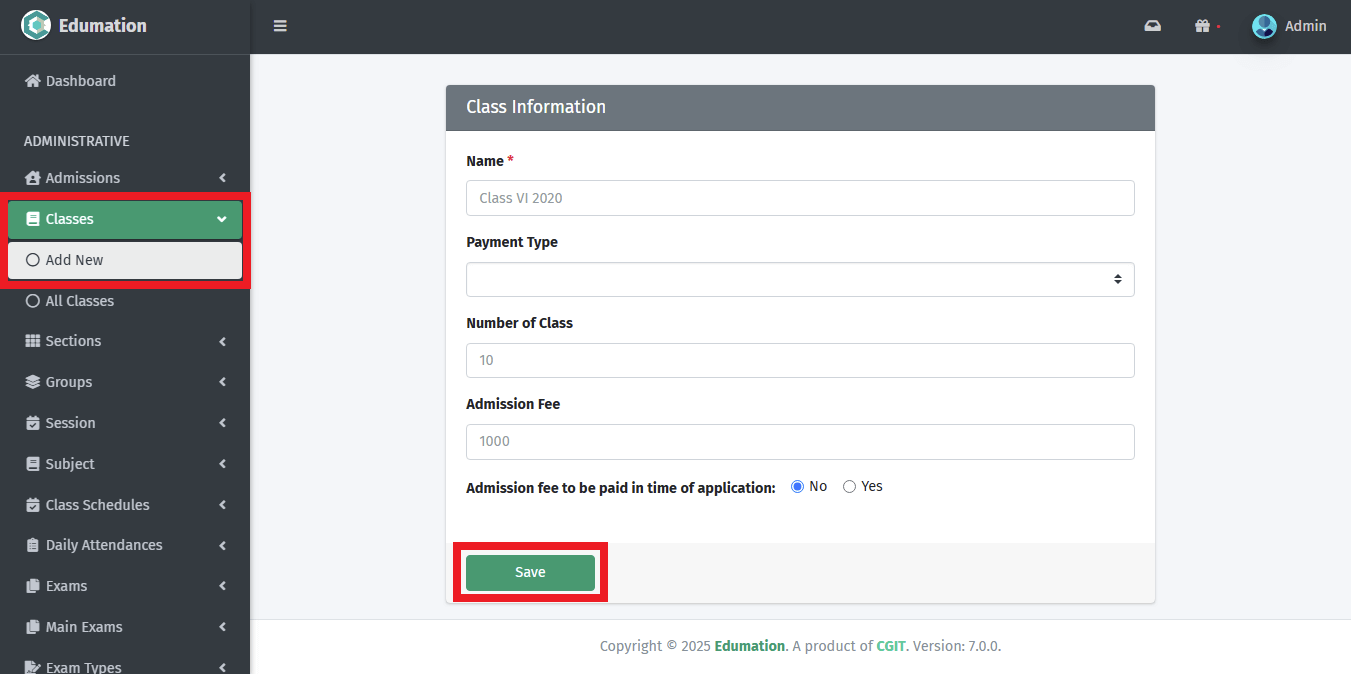Select Add New under Classes

[125, 260]
